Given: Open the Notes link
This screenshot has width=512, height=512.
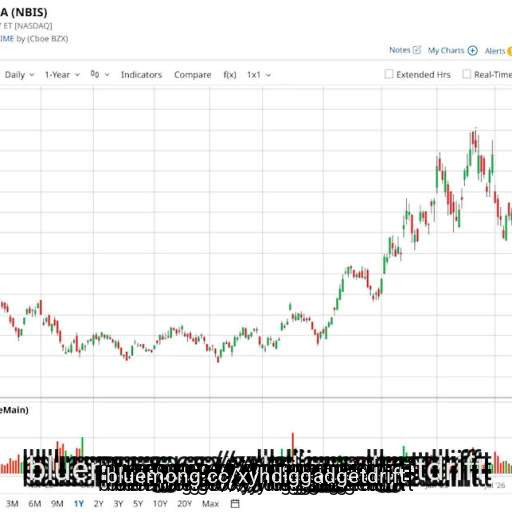Looking at the screenshot, I should click(x=400, y=50).
